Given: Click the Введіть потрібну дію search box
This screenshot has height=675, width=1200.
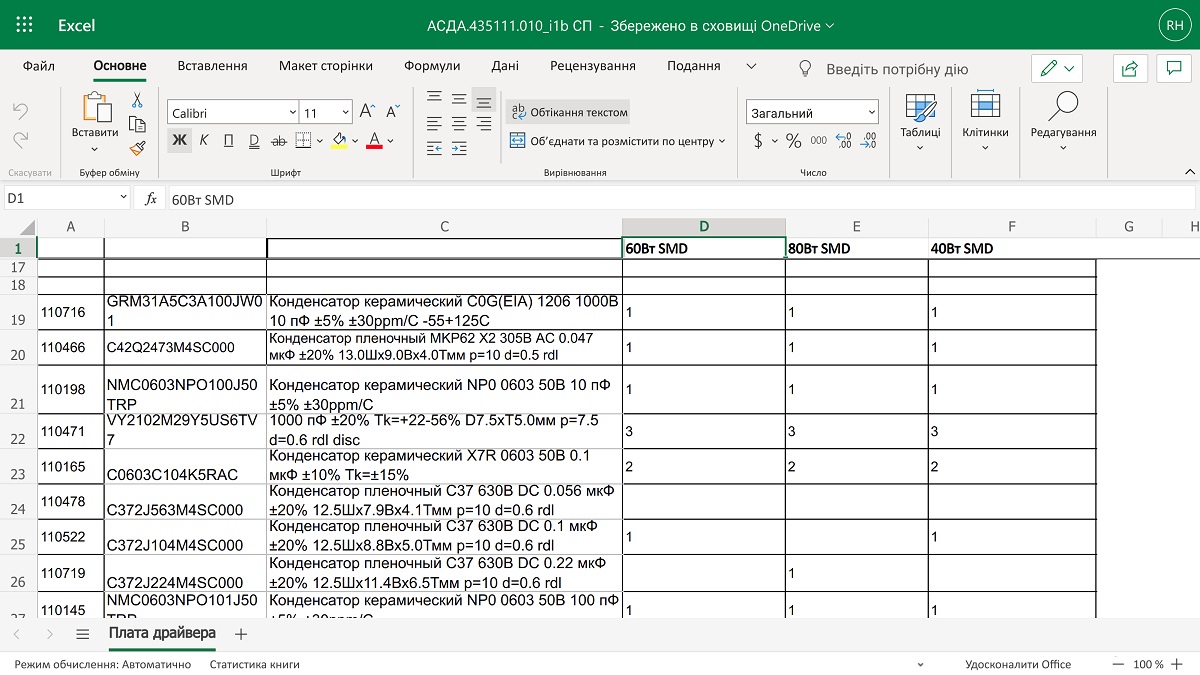Looking at the screenshot, I should (897, 69).
